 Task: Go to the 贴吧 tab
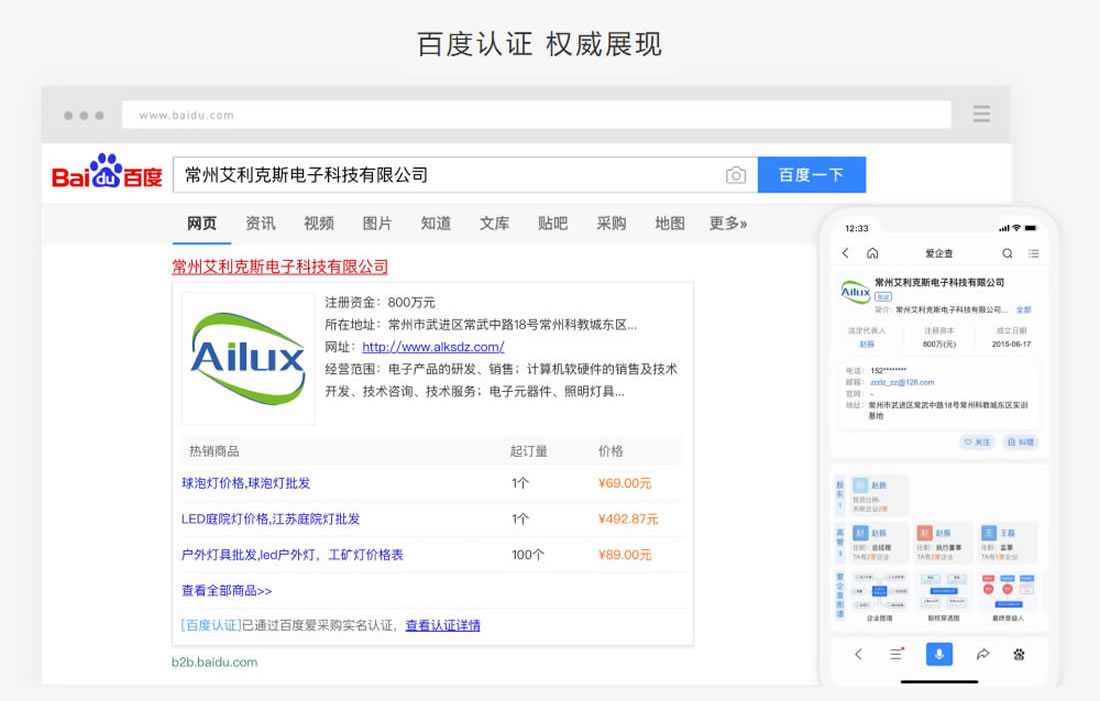click(552, 223)
